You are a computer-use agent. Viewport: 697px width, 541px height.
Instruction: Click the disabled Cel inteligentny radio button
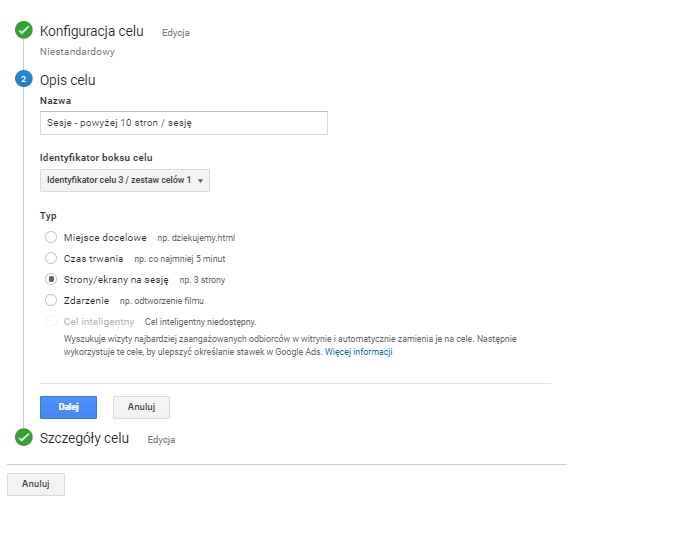[x=51, y=321]
